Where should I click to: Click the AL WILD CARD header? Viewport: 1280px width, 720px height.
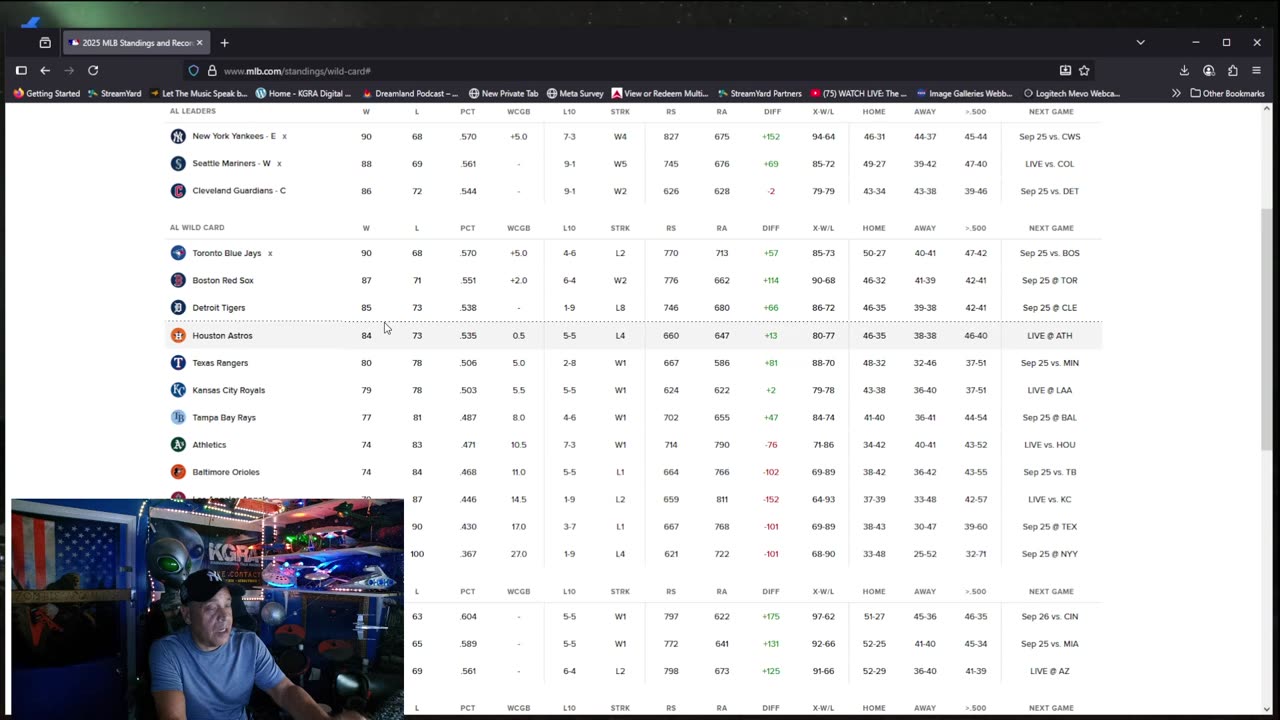(x=197, y=228)
